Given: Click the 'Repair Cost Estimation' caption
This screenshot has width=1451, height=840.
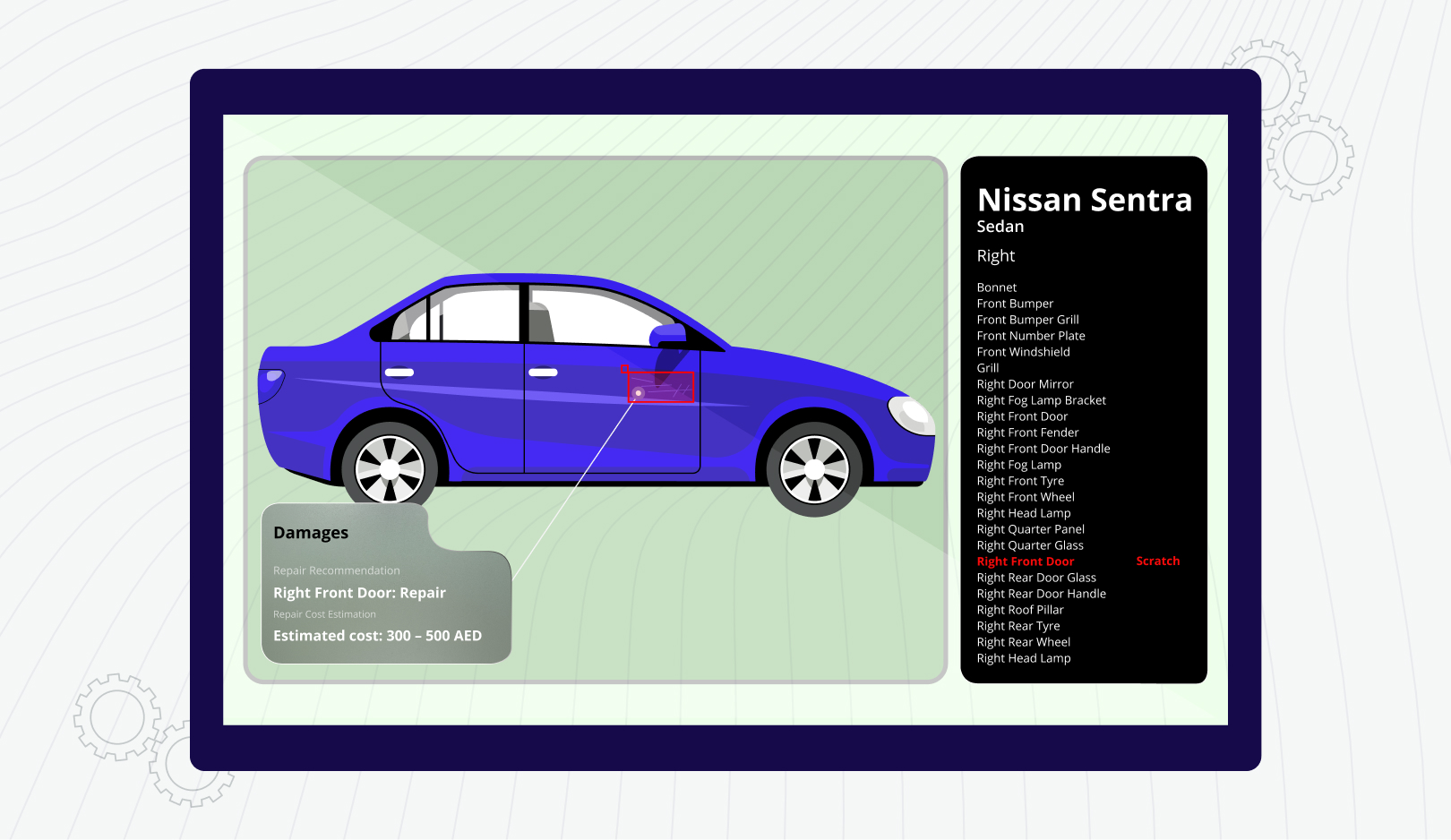Looking at the screenshot, I should [324, 614].
